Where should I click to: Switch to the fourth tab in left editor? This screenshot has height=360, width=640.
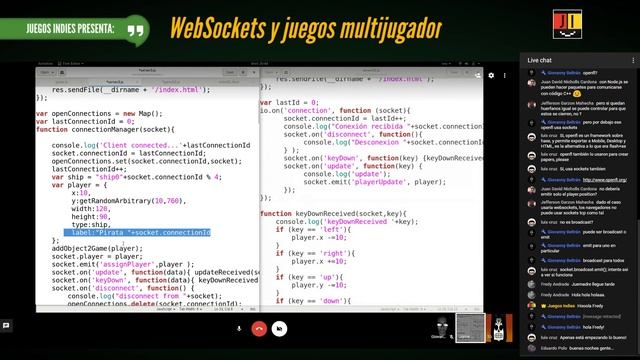click(x=229, y=82)
